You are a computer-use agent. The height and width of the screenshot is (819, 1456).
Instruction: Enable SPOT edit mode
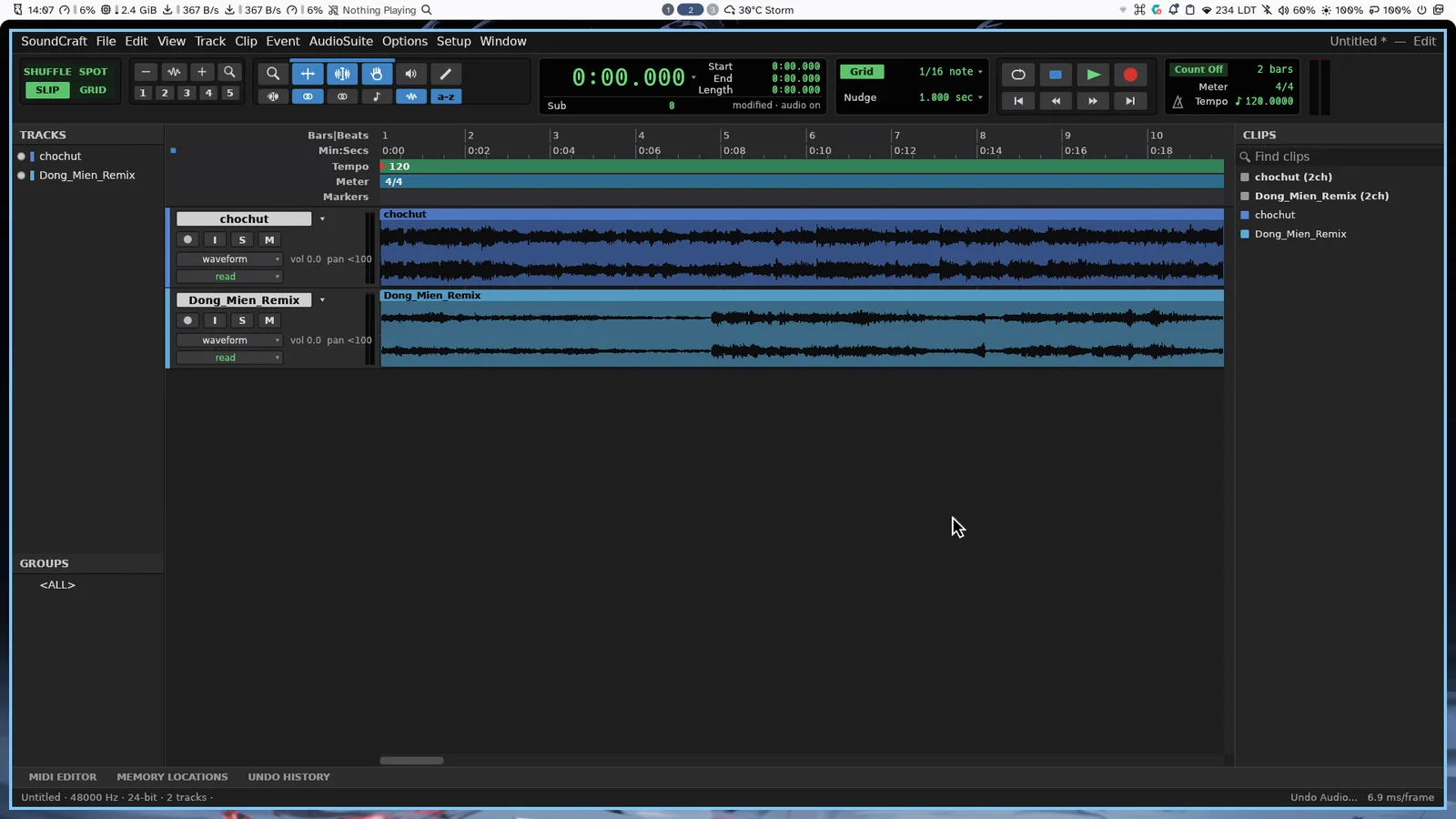point(93,72)
